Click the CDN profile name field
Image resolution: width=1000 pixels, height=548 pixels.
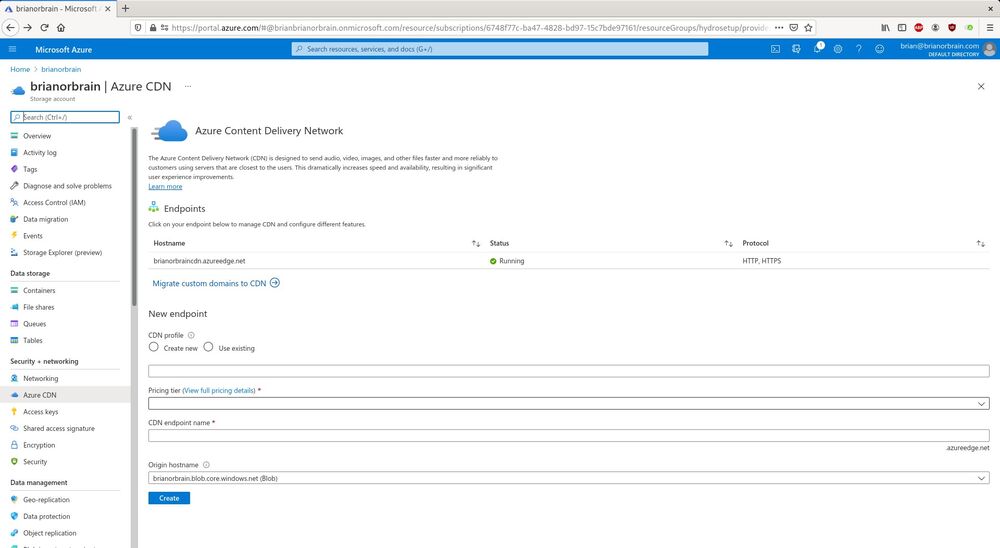click(x=568, y=371)
